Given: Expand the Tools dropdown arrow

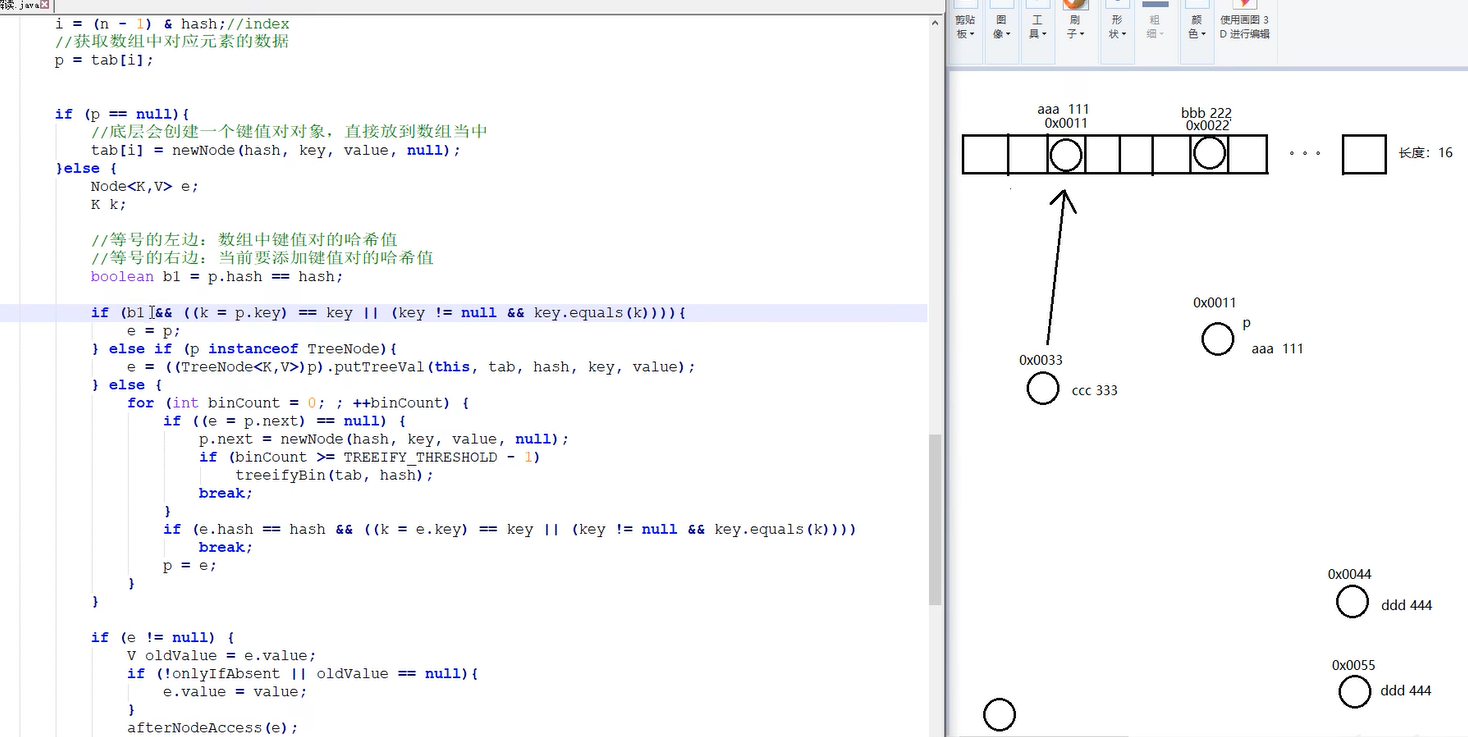Looking at the screenshot, I should tap(1045, 35).
